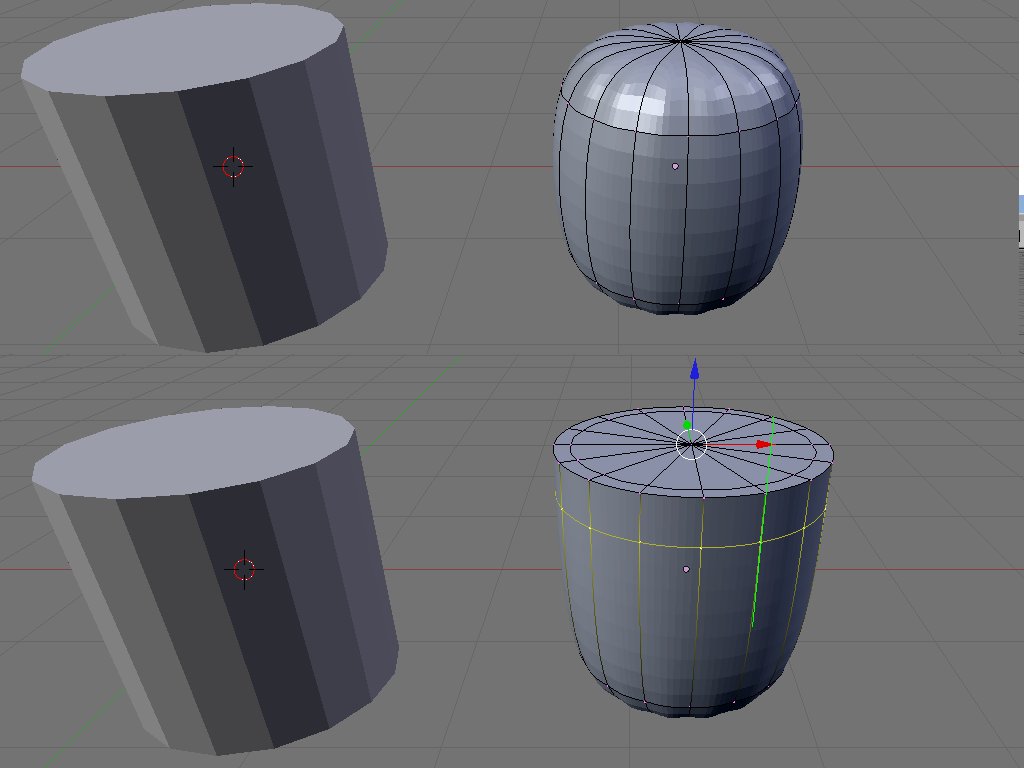Select the flat top cap of the lower-left cylinder

pyautogui.click(x=194, y=451)
